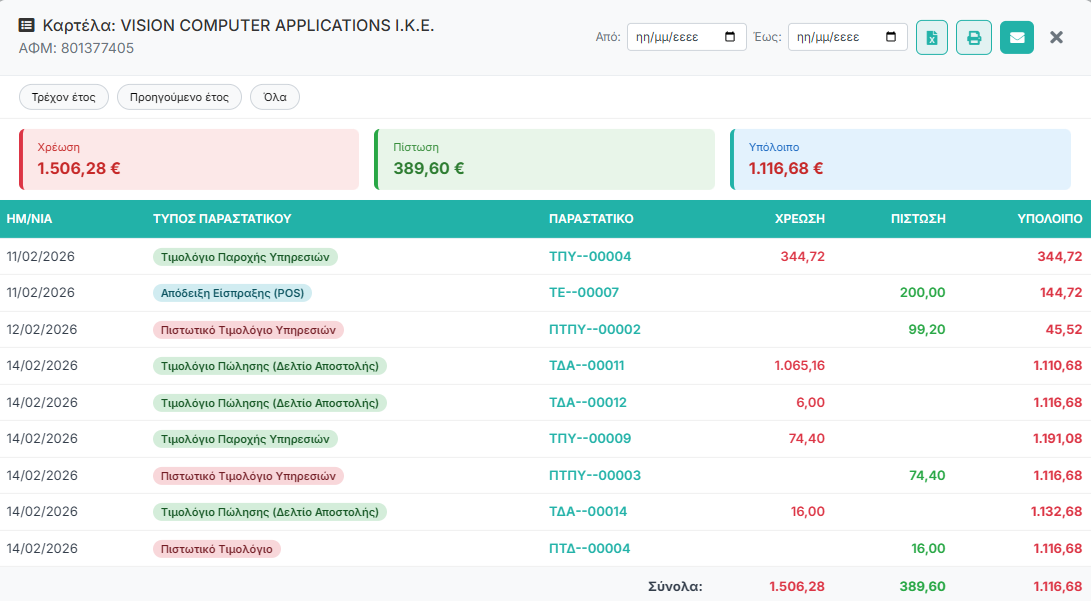Export the ledger to Excel

tap(932, 38)
